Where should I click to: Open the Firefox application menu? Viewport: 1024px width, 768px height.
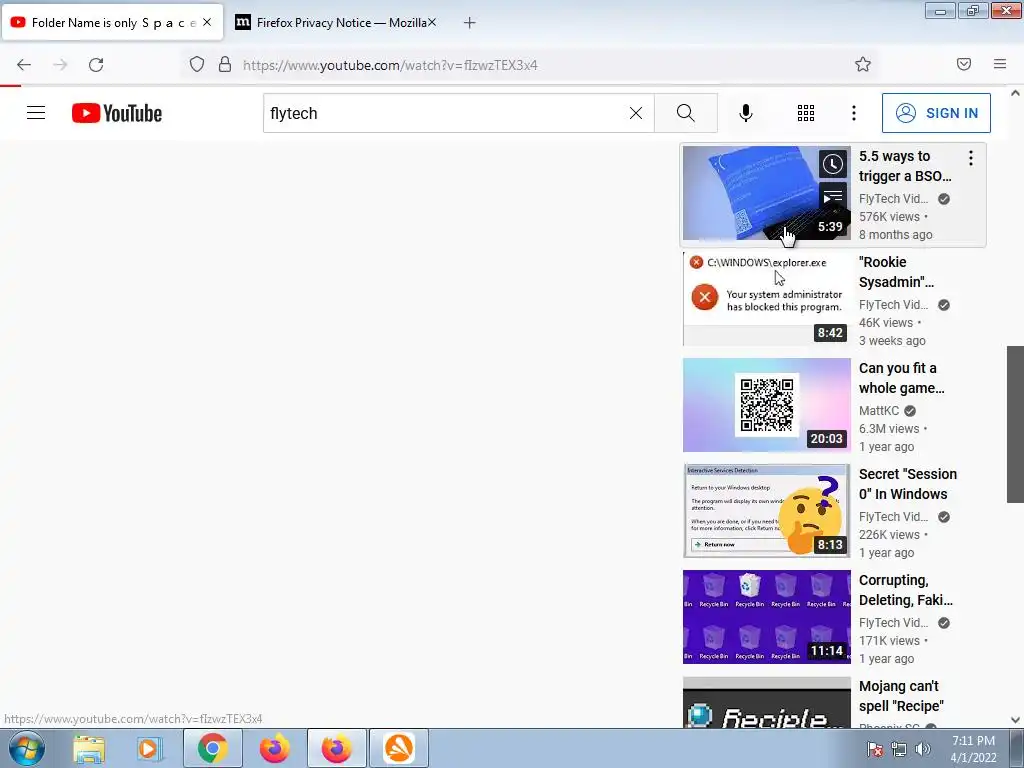[x=1000, y=64]
